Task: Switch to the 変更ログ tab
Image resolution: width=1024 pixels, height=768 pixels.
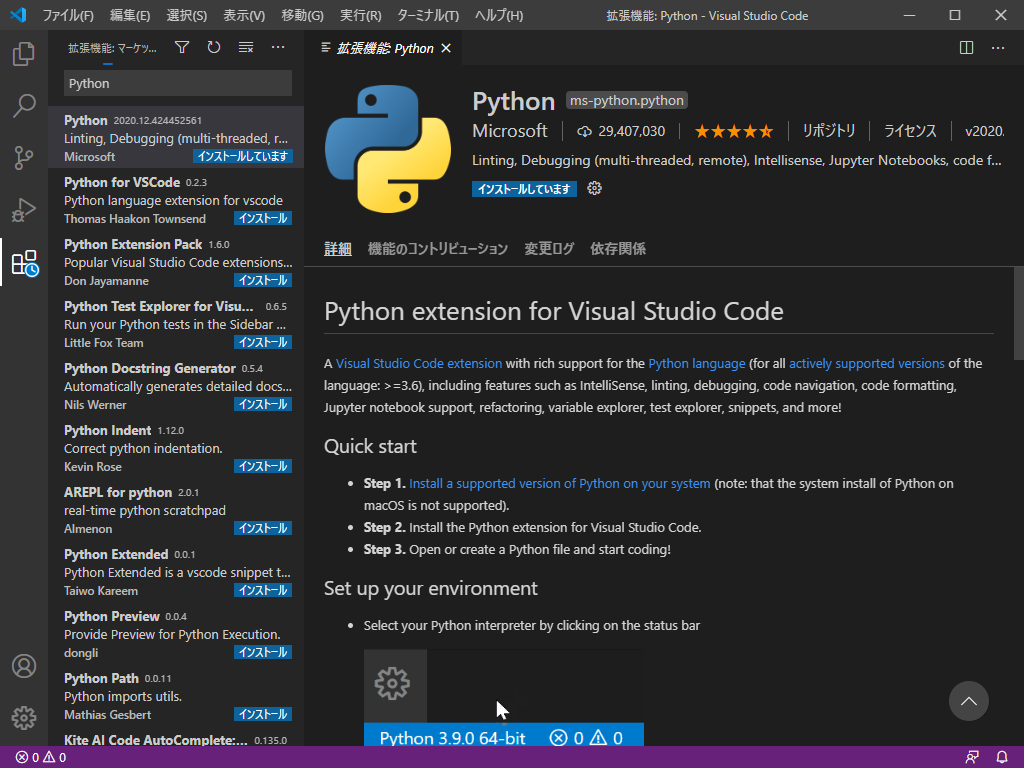Action: click(549, 249)
